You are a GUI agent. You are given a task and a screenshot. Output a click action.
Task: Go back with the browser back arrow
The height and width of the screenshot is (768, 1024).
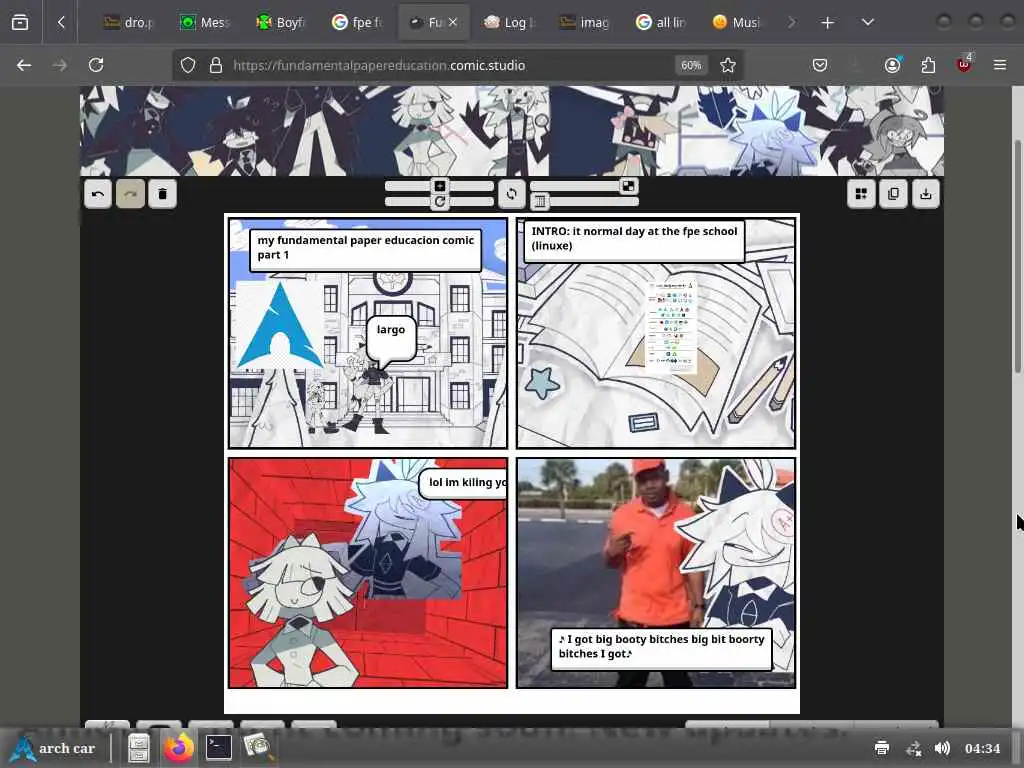pyautogui.click(x=24, y=65)
